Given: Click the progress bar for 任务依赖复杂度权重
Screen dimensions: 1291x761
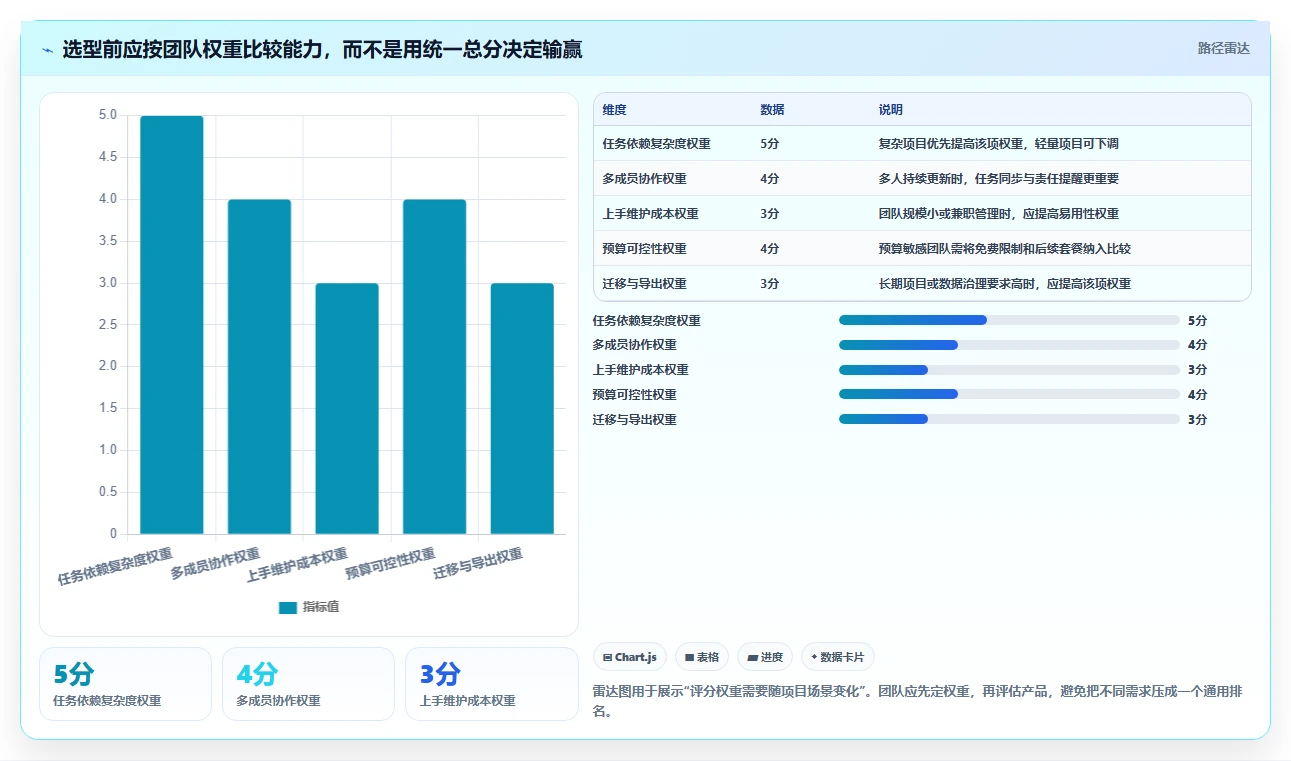Looking at the screenshot, I should tap(1009, 320).
